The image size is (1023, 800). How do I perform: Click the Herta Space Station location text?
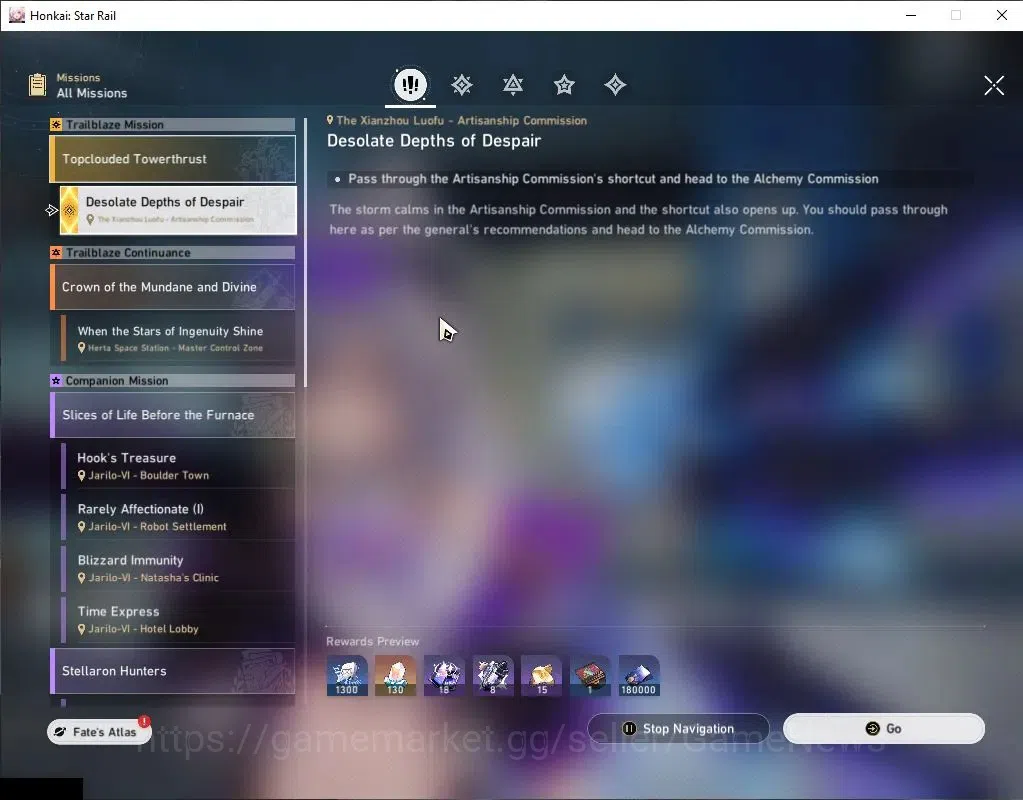coord(176,348)
